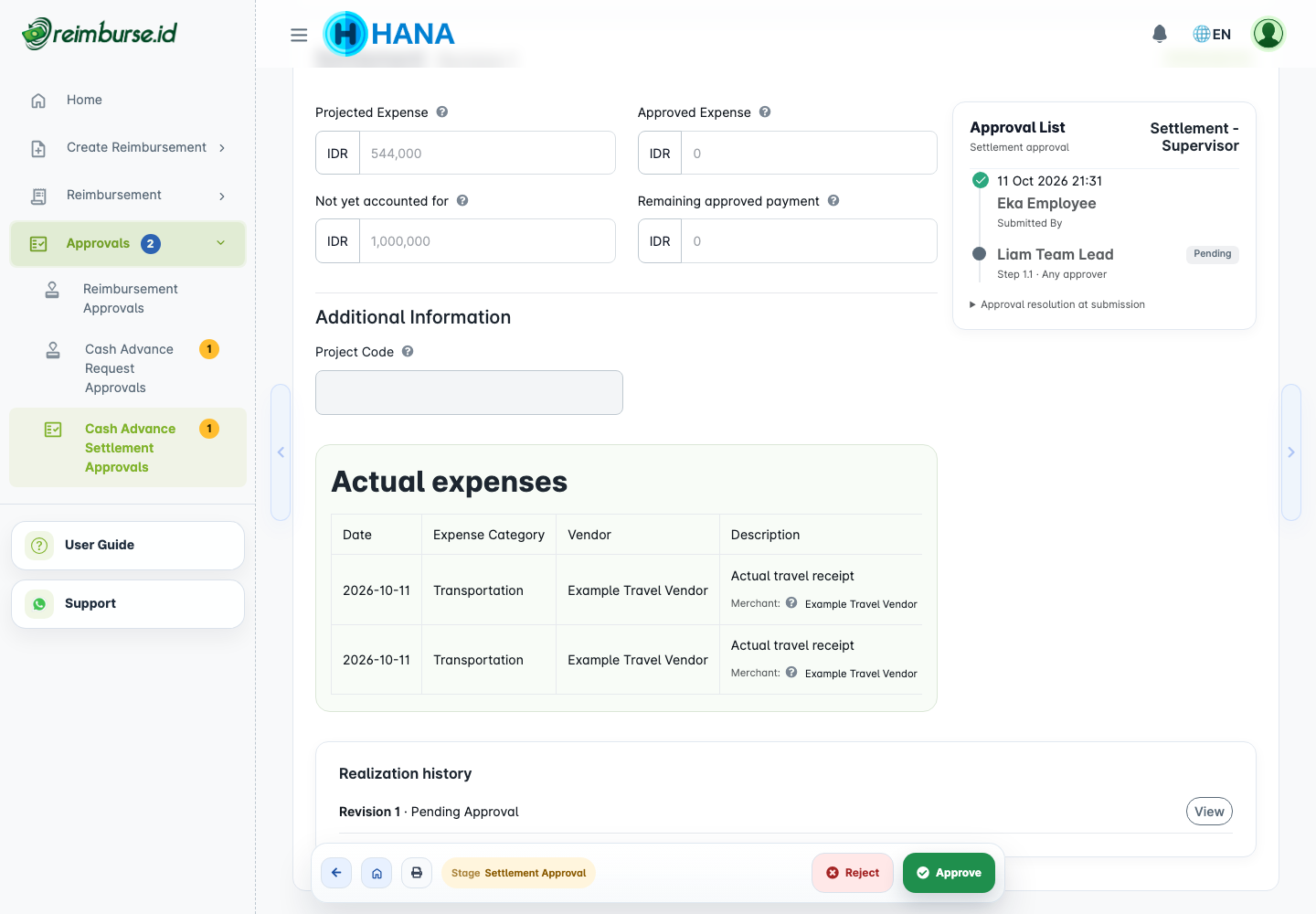Select Cash Advance Settlement Approvals

128,447
